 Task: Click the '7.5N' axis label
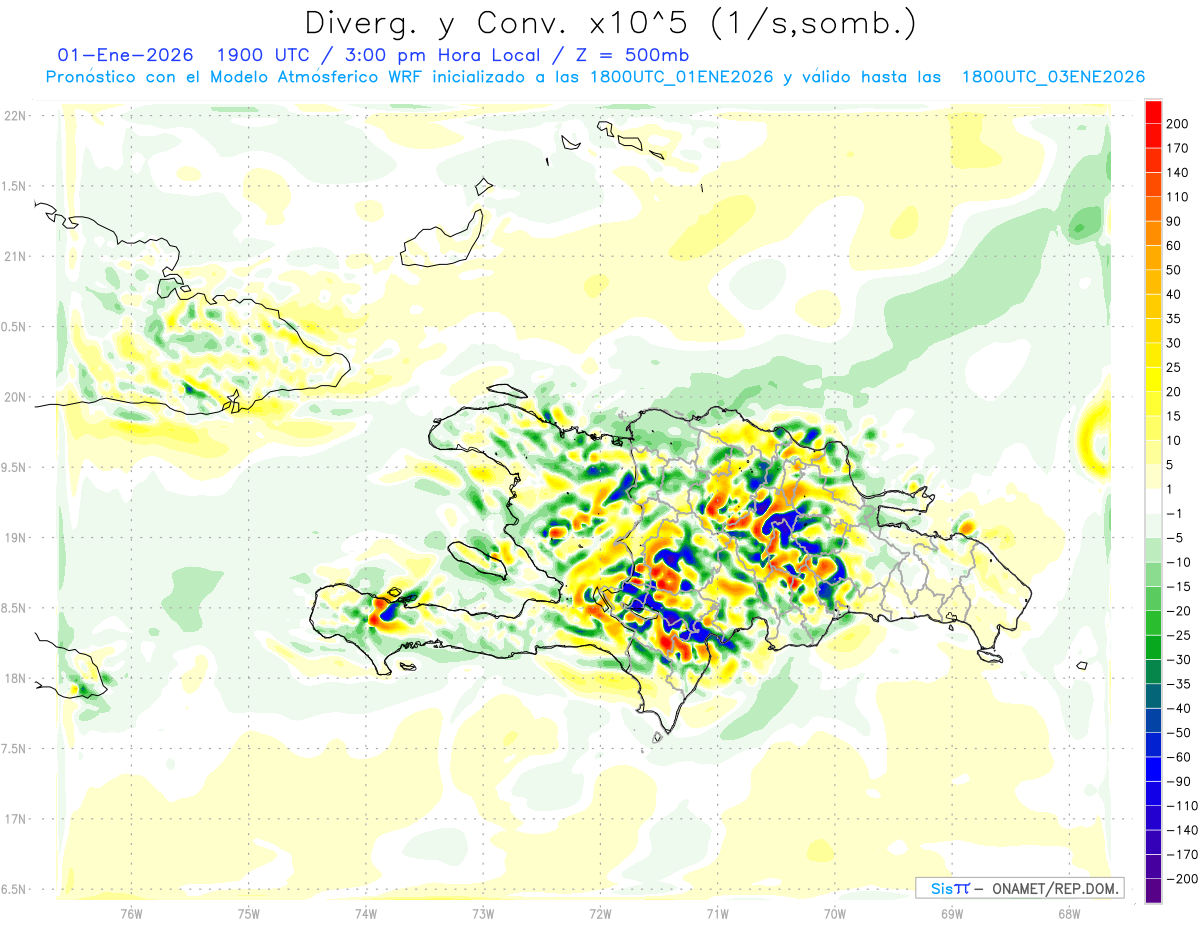point(15,749)
